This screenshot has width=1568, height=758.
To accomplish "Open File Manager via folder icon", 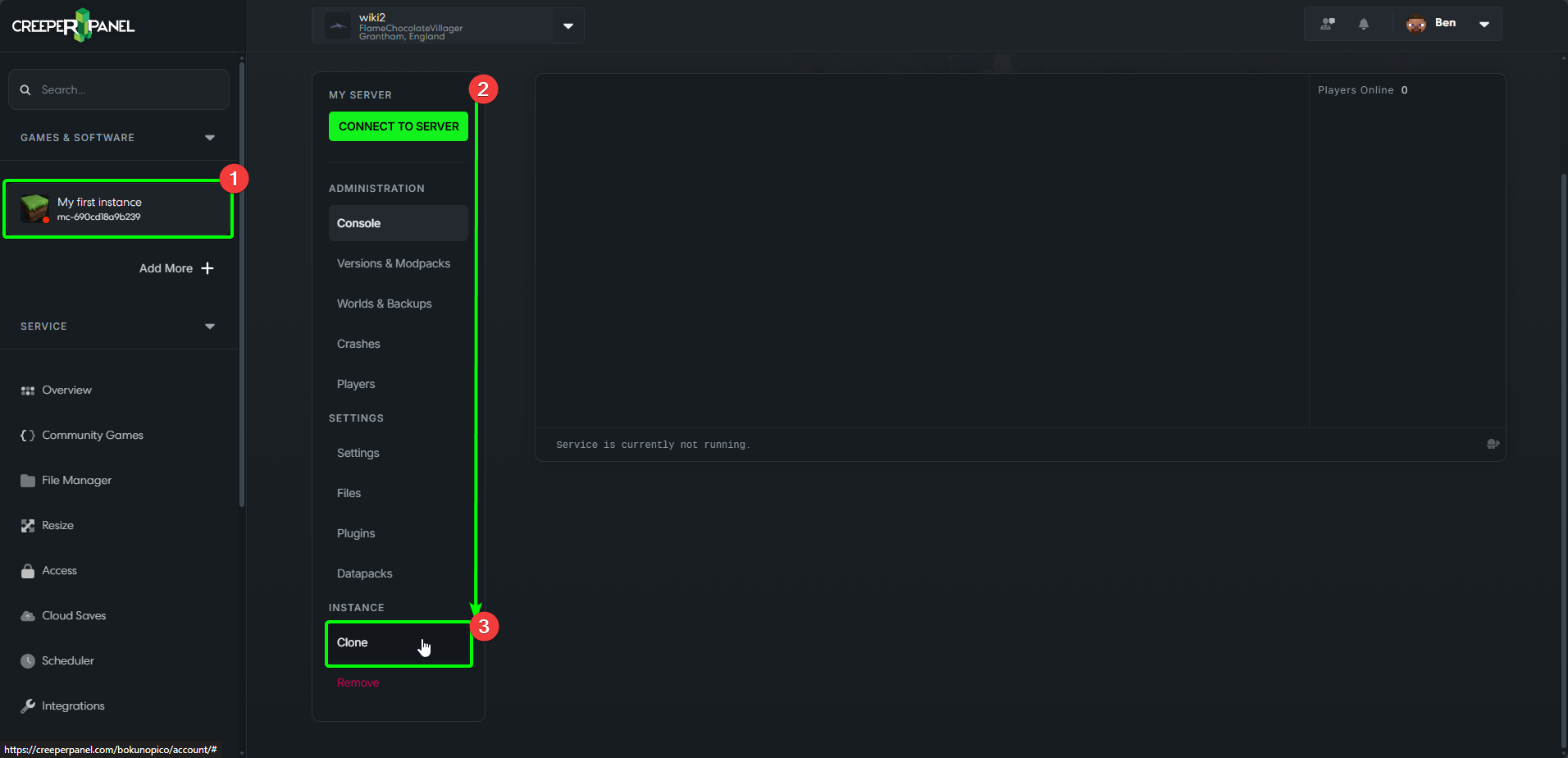I will (x=27, y=480).
